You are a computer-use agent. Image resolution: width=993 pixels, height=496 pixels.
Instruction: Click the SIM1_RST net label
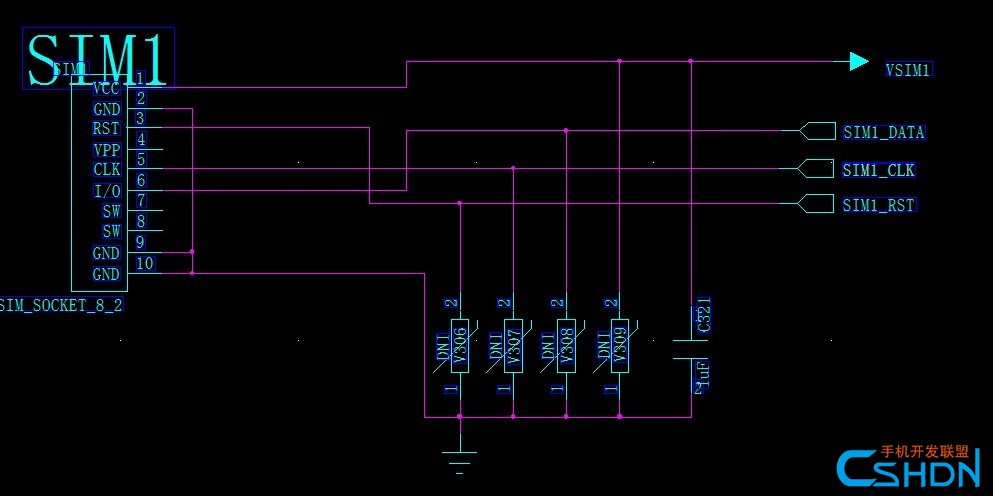point(878,205)
